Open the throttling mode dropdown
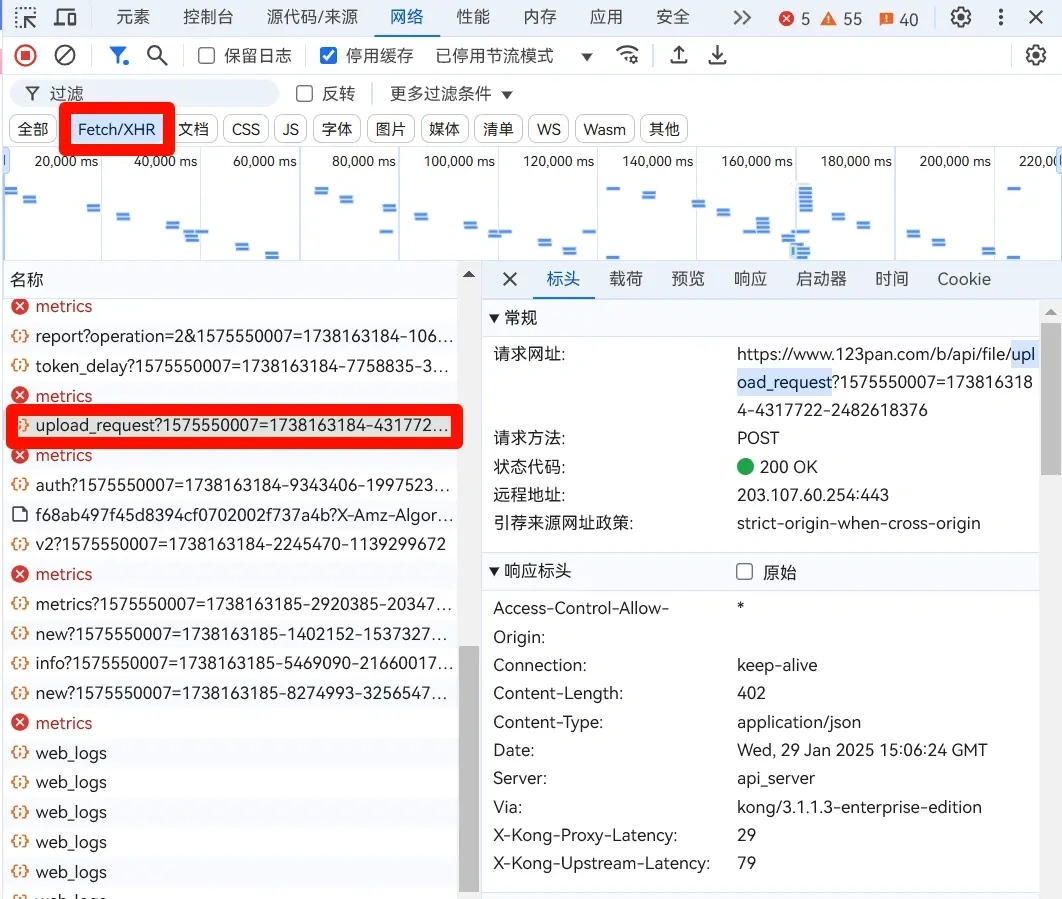This screenshot has height=899, width=1062. pos(587,57)
